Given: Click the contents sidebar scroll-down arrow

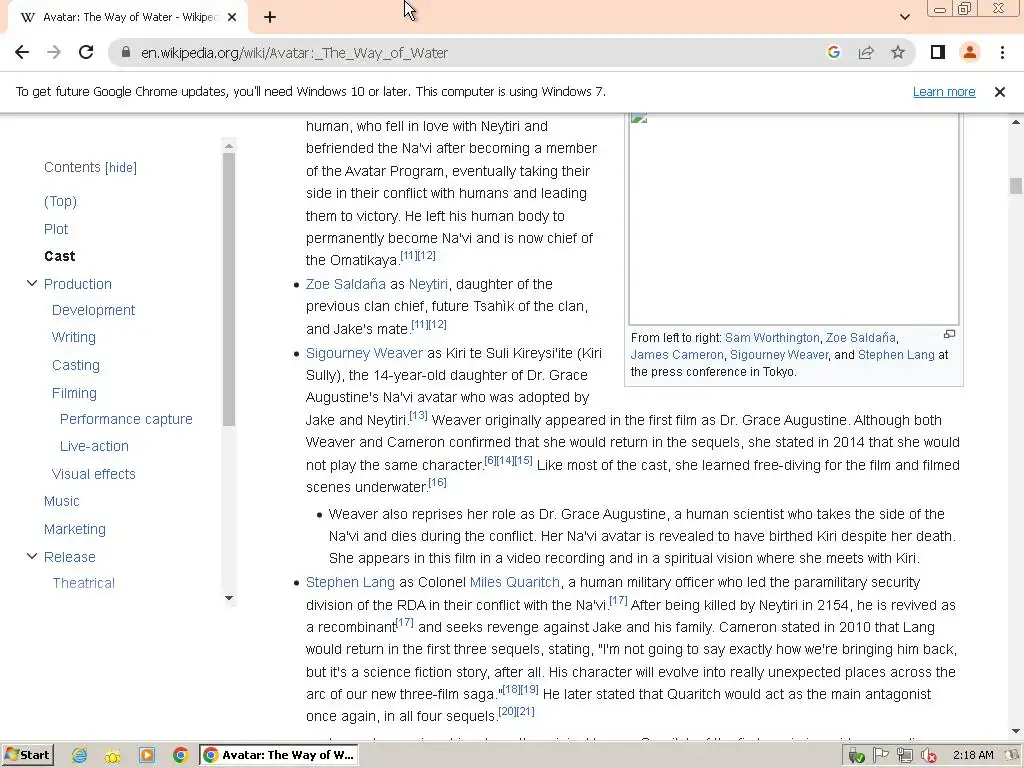Looking at the screenshot, I should pyautogui.click(x=229, y=598).
